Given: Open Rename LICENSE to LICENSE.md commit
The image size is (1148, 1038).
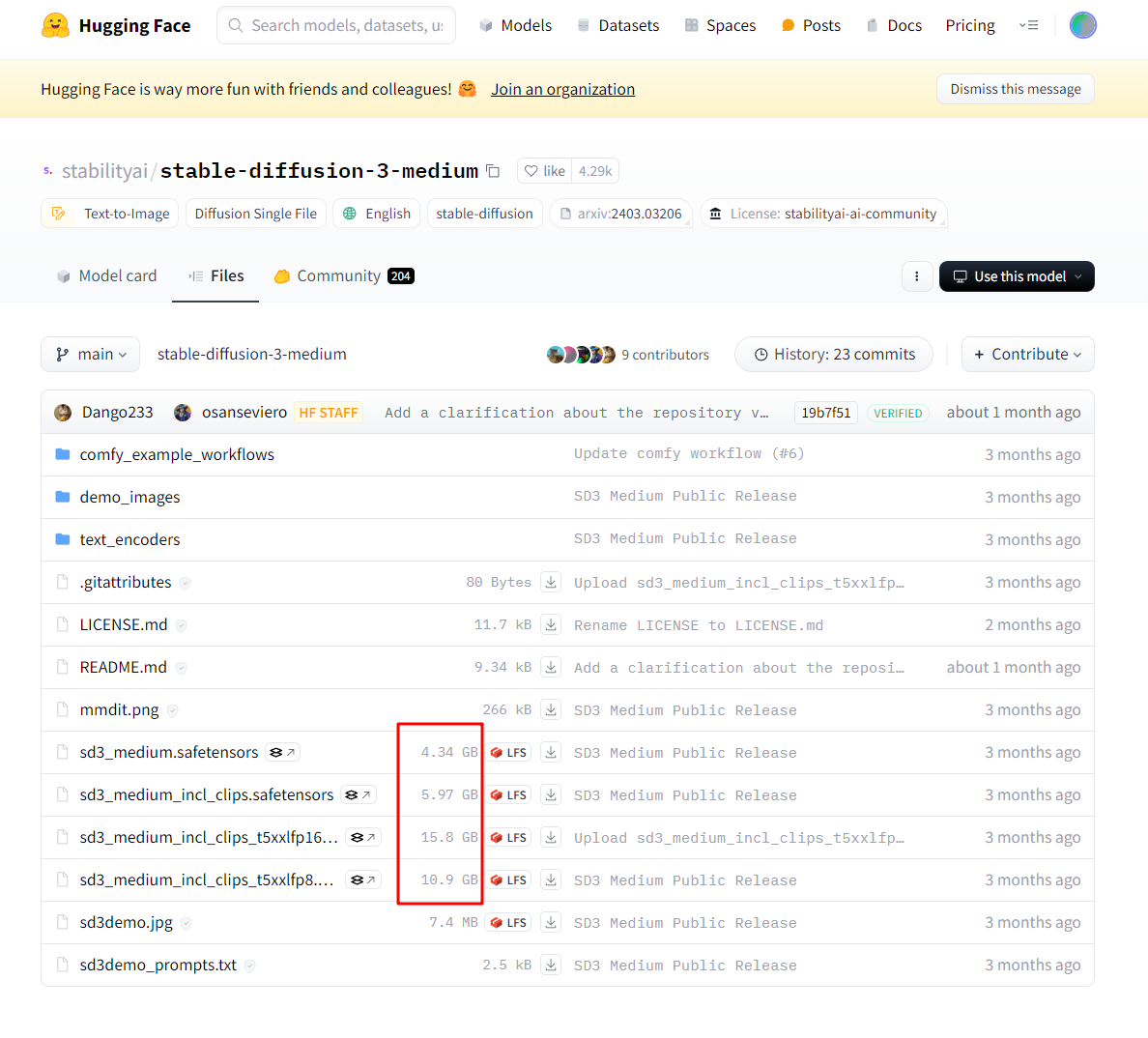Looking at the screenshot, I should point(699,625).
